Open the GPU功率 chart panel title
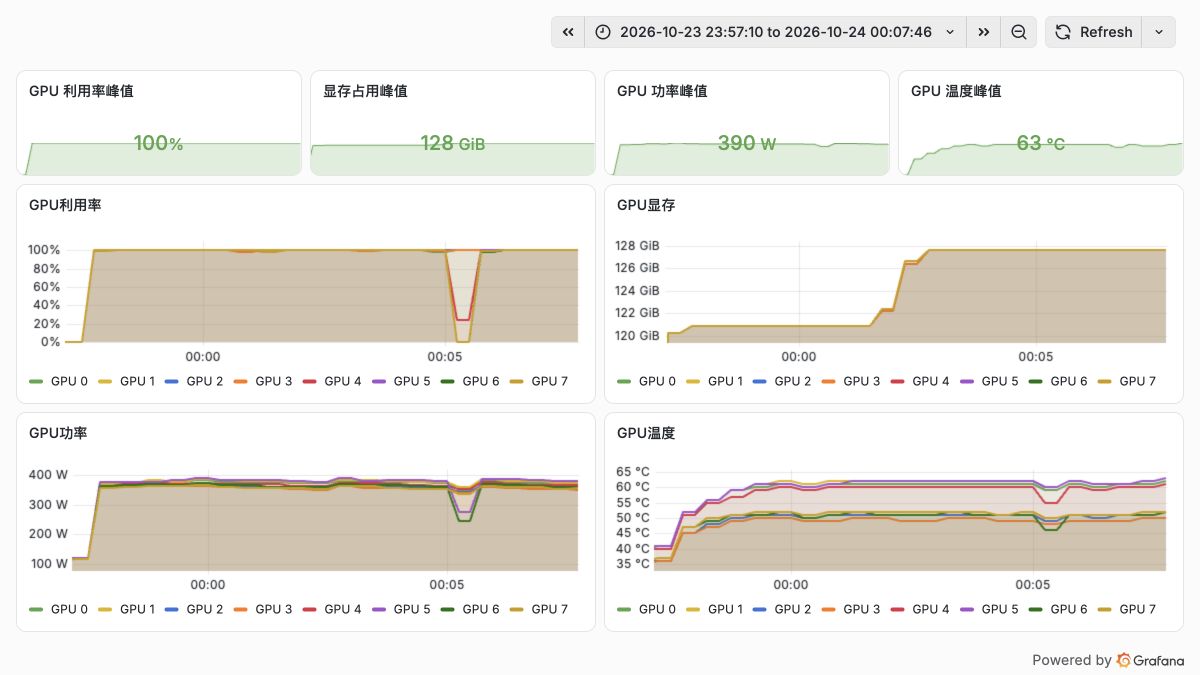1200x675 pixels. coord(58,433)
